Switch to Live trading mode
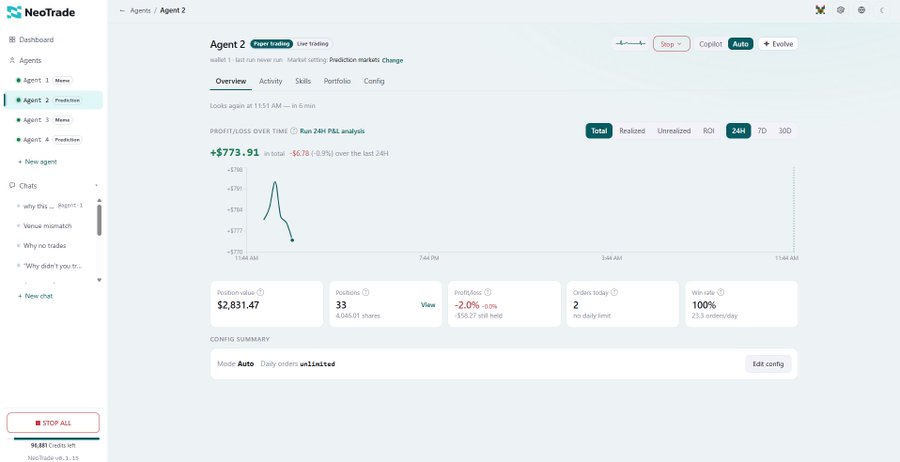Screen dimensions: 900x462 pos(313,44)
